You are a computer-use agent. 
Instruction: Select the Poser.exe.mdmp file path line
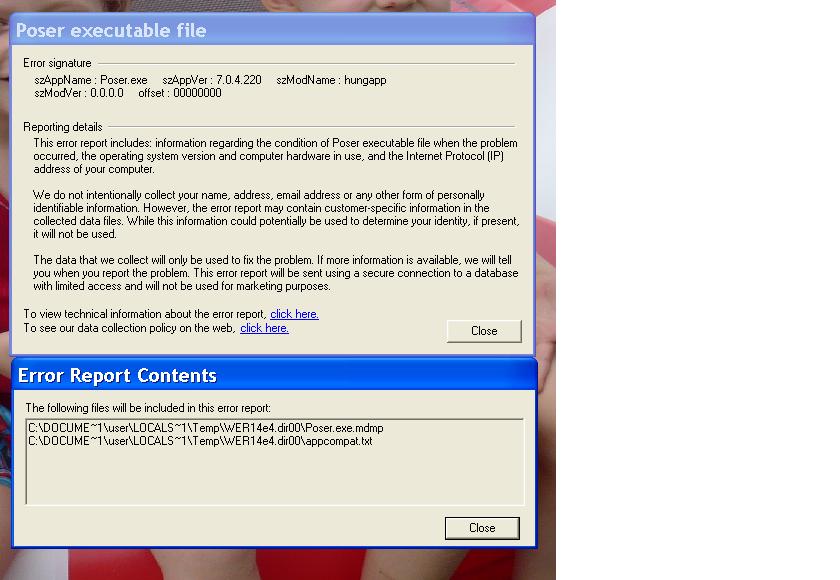(x=206, y=428)
